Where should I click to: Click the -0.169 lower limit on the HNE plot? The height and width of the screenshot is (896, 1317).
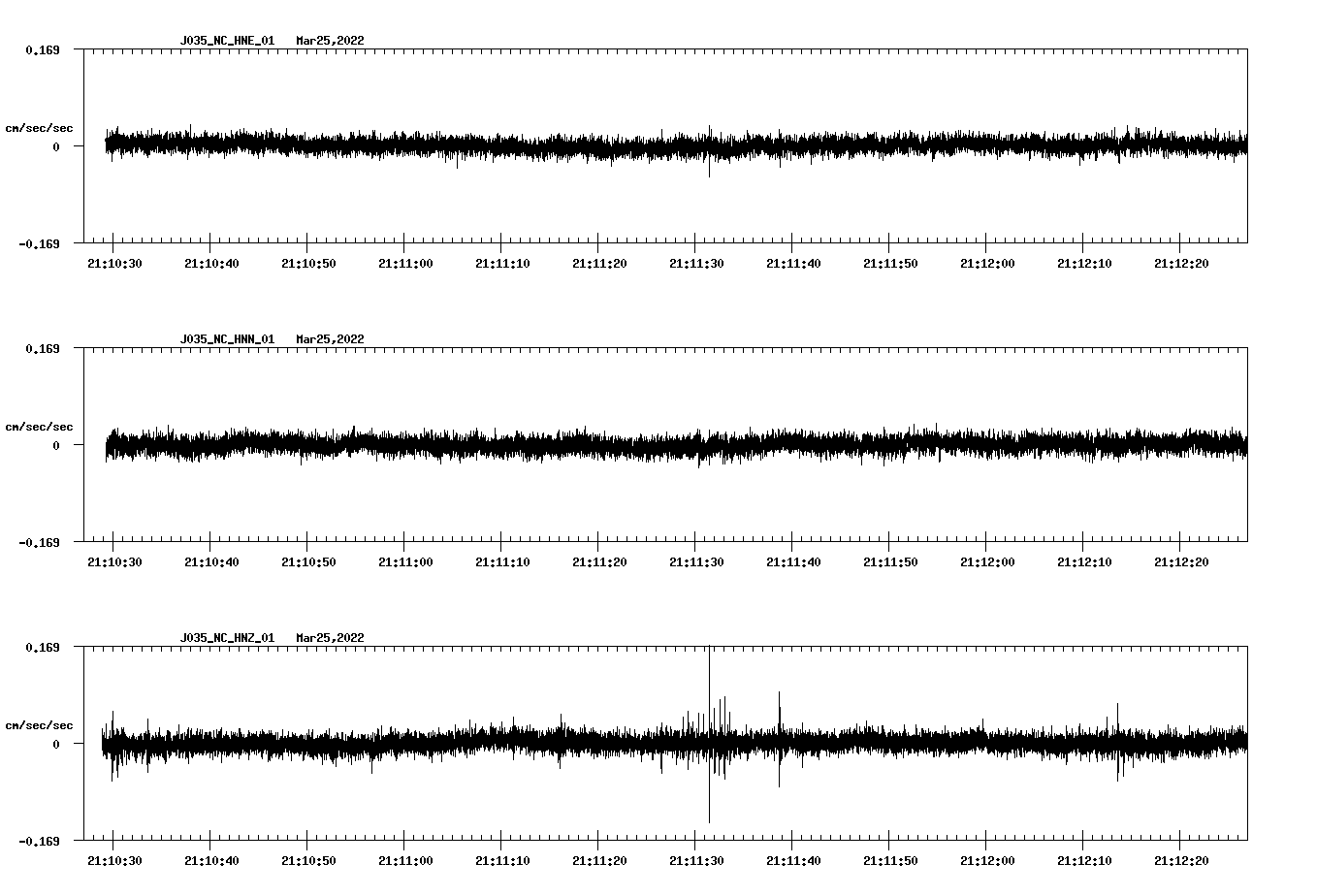(40, 243)
